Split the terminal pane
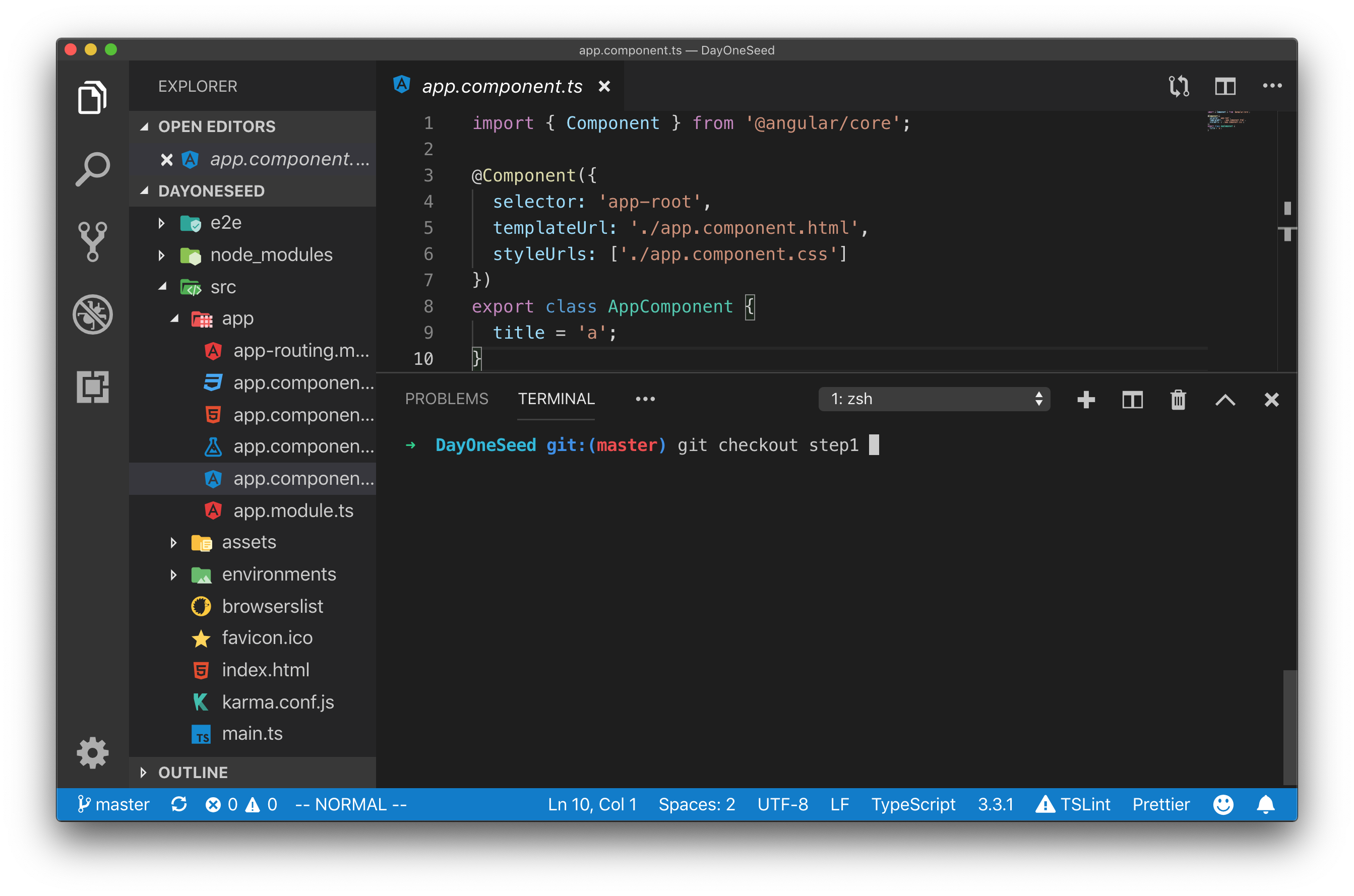This screenshot has width=1354, height=896. [x=1132, y=400]
